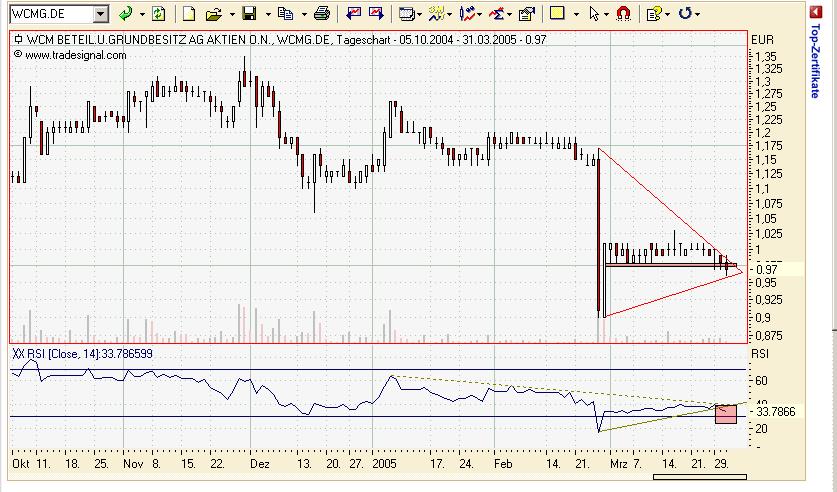Image resolution: width=837 pixels, height=492 pixels.
Task: Expand the chart type dropdown arrow
Action: [x=480, y=14]
